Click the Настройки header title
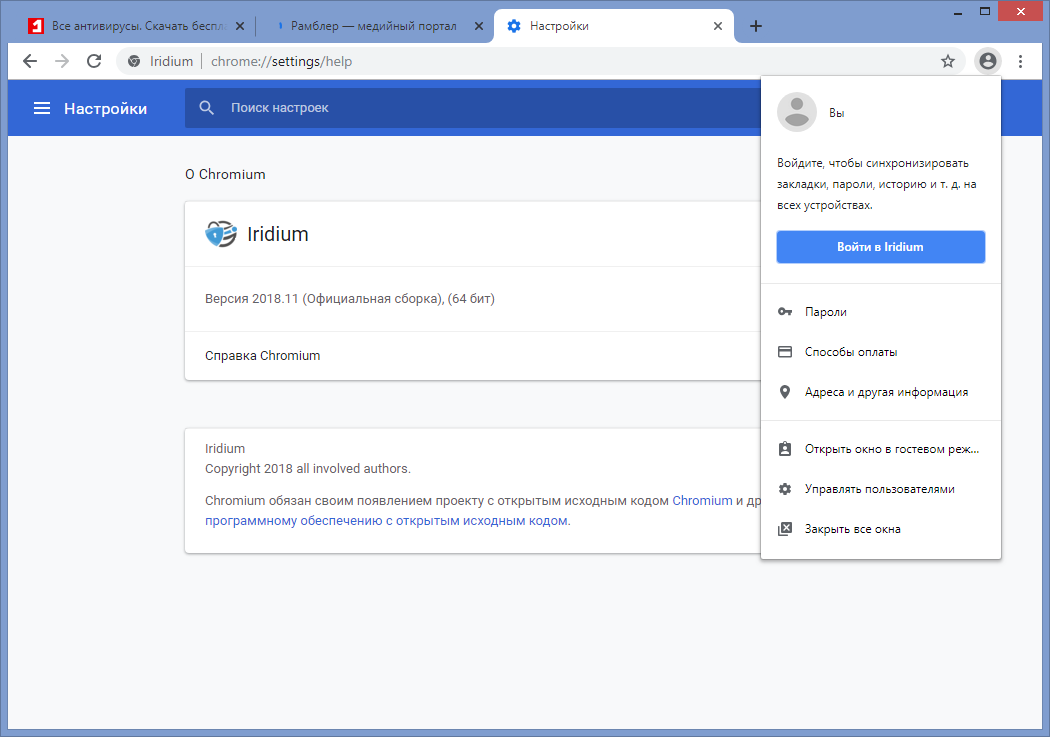Viewport: 1050px width, 737px height. point(106,109)
